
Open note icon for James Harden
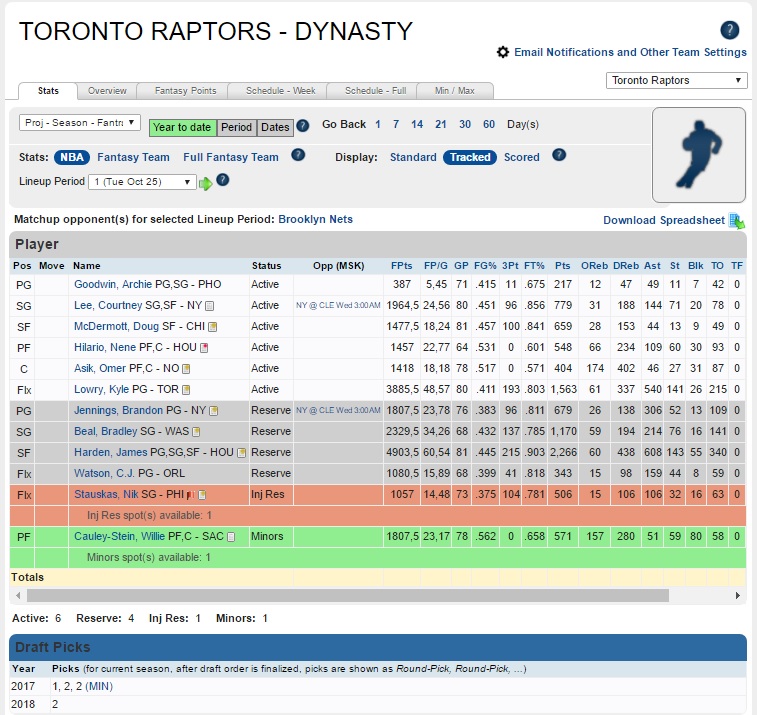pos(241,453)
